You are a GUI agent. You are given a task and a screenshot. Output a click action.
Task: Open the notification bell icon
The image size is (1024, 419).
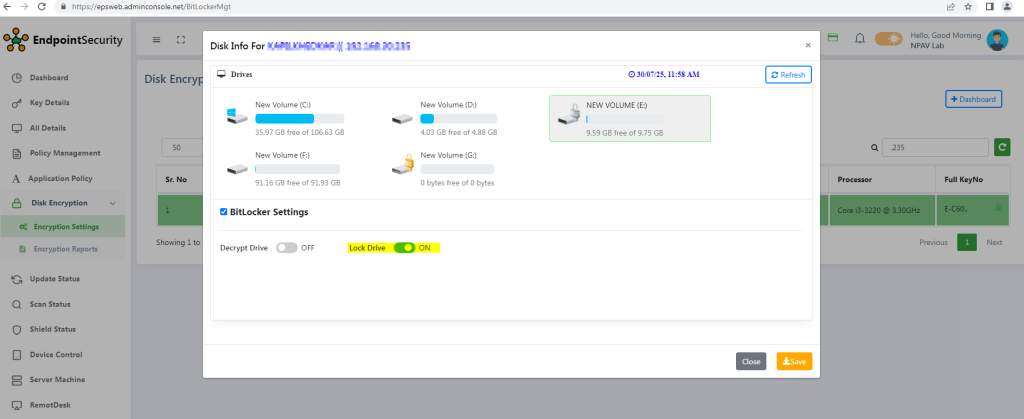(859, 39)
